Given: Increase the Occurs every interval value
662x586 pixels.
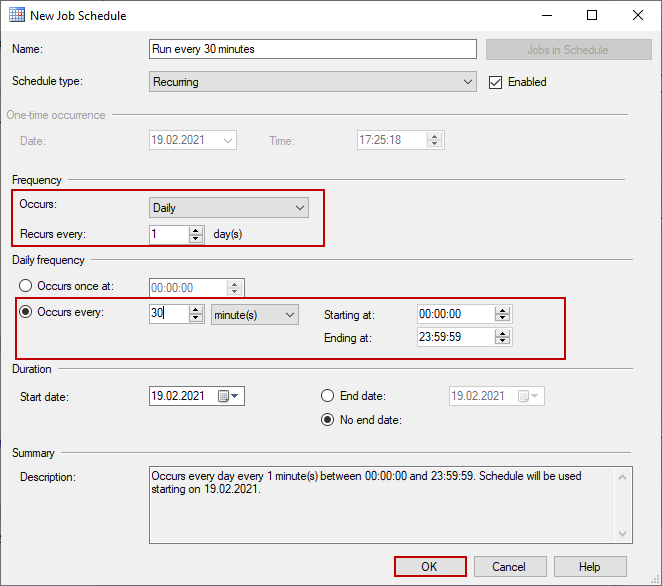Looking at the screenshot, I should point(195,310).
